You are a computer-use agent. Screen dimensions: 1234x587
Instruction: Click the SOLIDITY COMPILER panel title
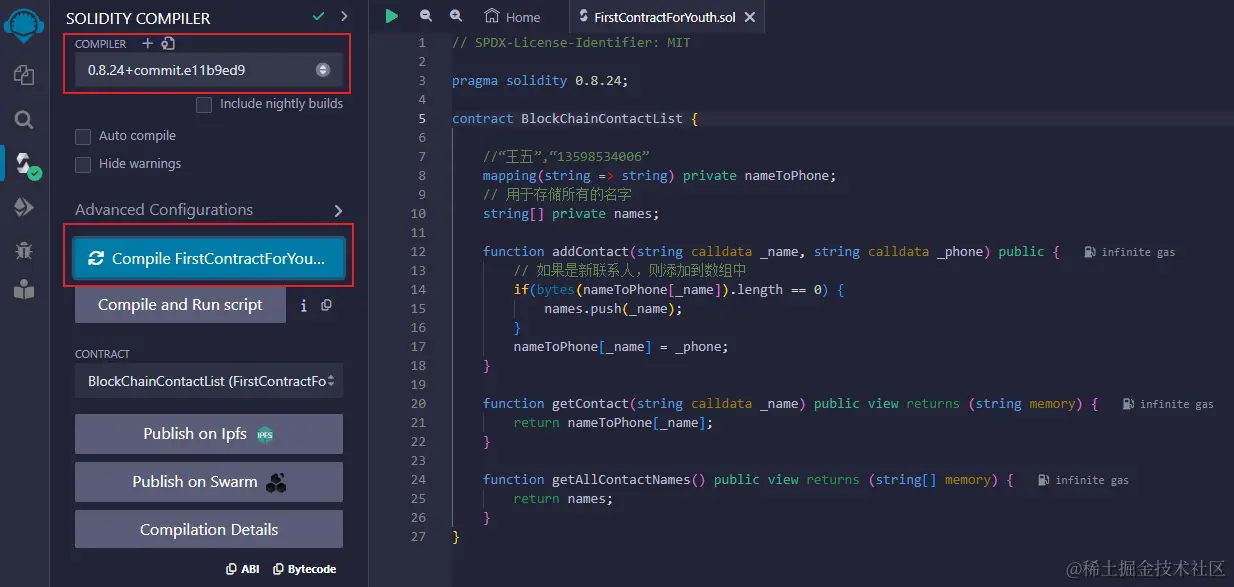(138, 18)
